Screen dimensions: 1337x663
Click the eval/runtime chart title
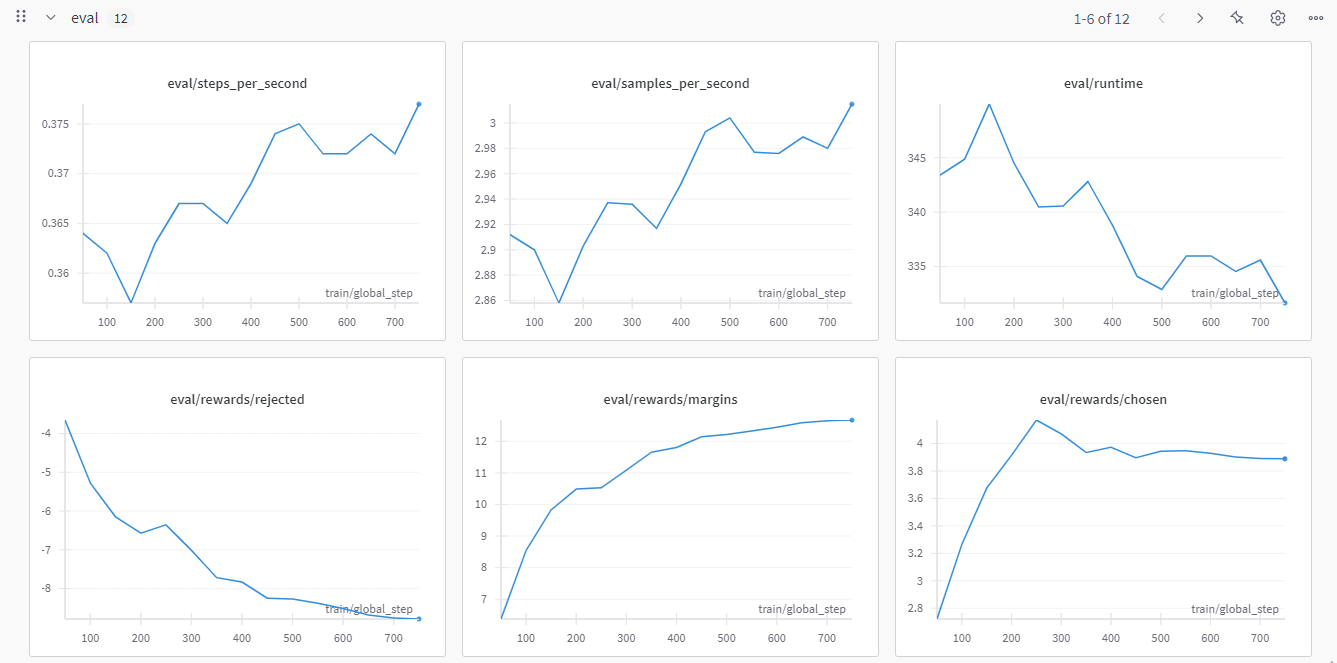pyautogui.click(x=1103, y=84)
